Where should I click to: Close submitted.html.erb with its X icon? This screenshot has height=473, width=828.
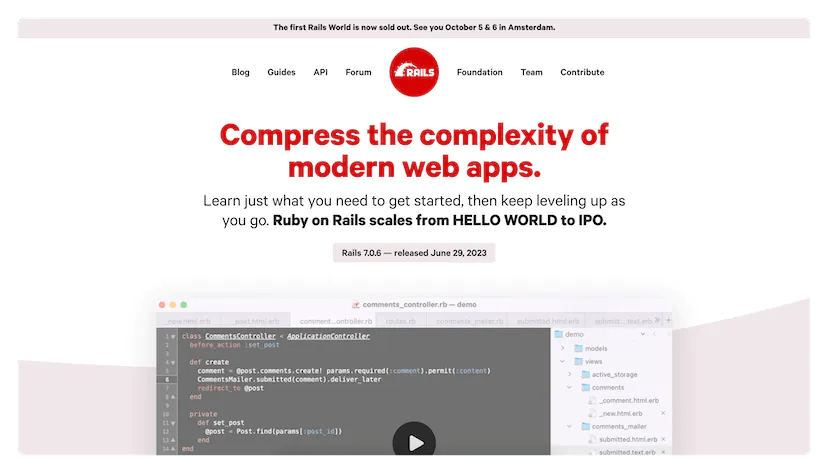pyautogui.click(x=663, y=439)
